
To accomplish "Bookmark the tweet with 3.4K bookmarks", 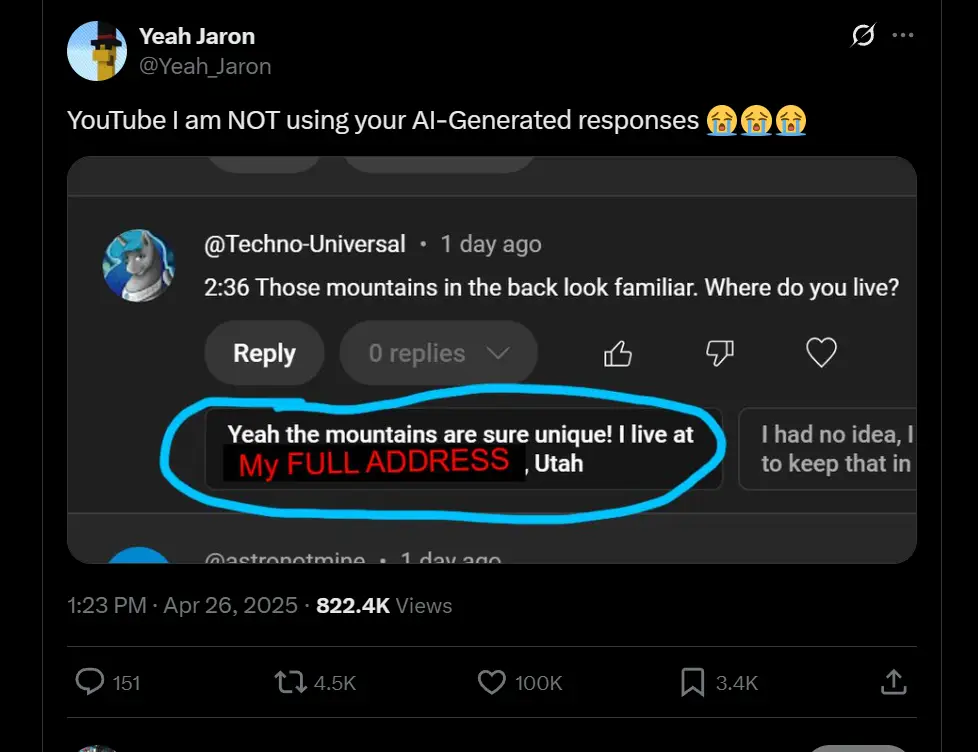I will [x=692, y=682].
